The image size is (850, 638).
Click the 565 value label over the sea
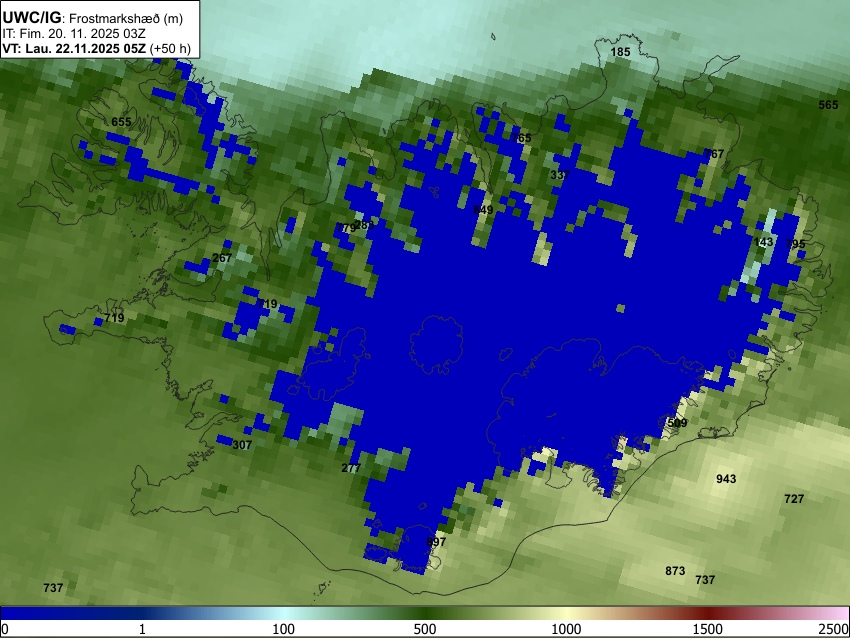coord(828,105)
